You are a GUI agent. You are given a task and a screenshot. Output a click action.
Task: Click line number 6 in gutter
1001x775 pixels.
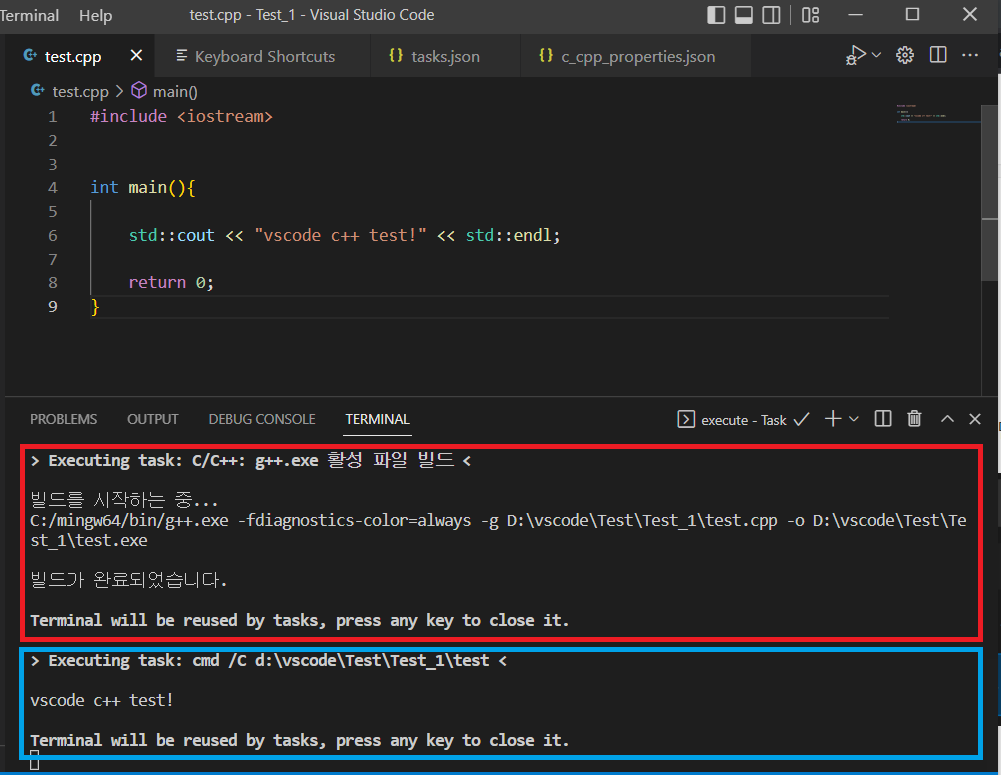coord(52,235)
